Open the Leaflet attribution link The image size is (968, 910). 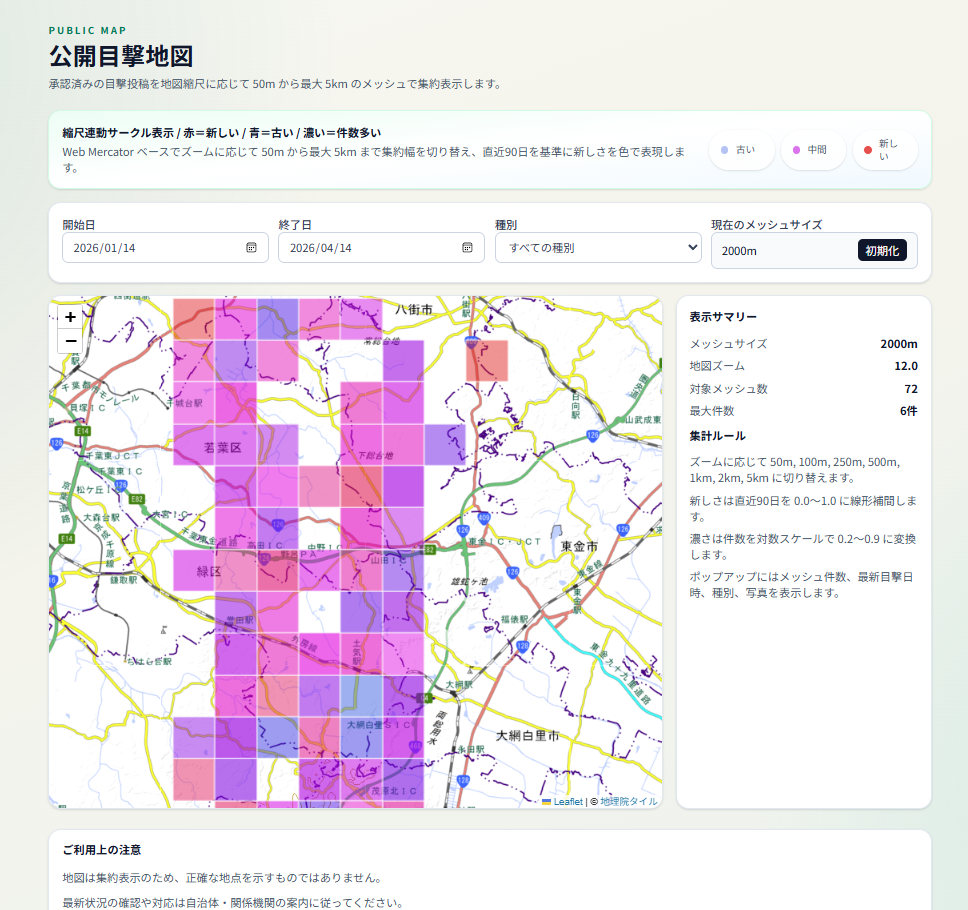coord(568,801)
